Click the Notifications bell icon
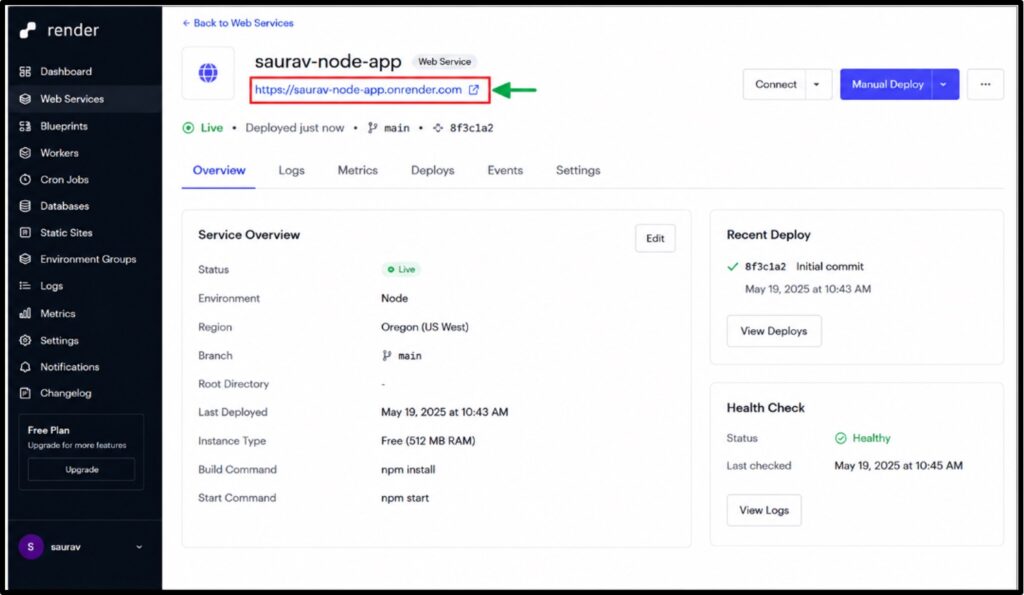1024x595 pixels. click(x=25, y=367)
